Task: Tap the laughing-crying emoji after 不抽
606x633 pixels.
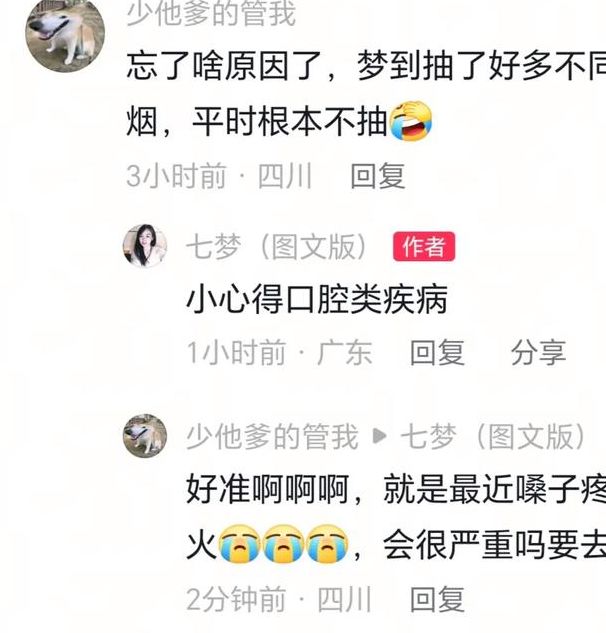Action: coord(411,121)
